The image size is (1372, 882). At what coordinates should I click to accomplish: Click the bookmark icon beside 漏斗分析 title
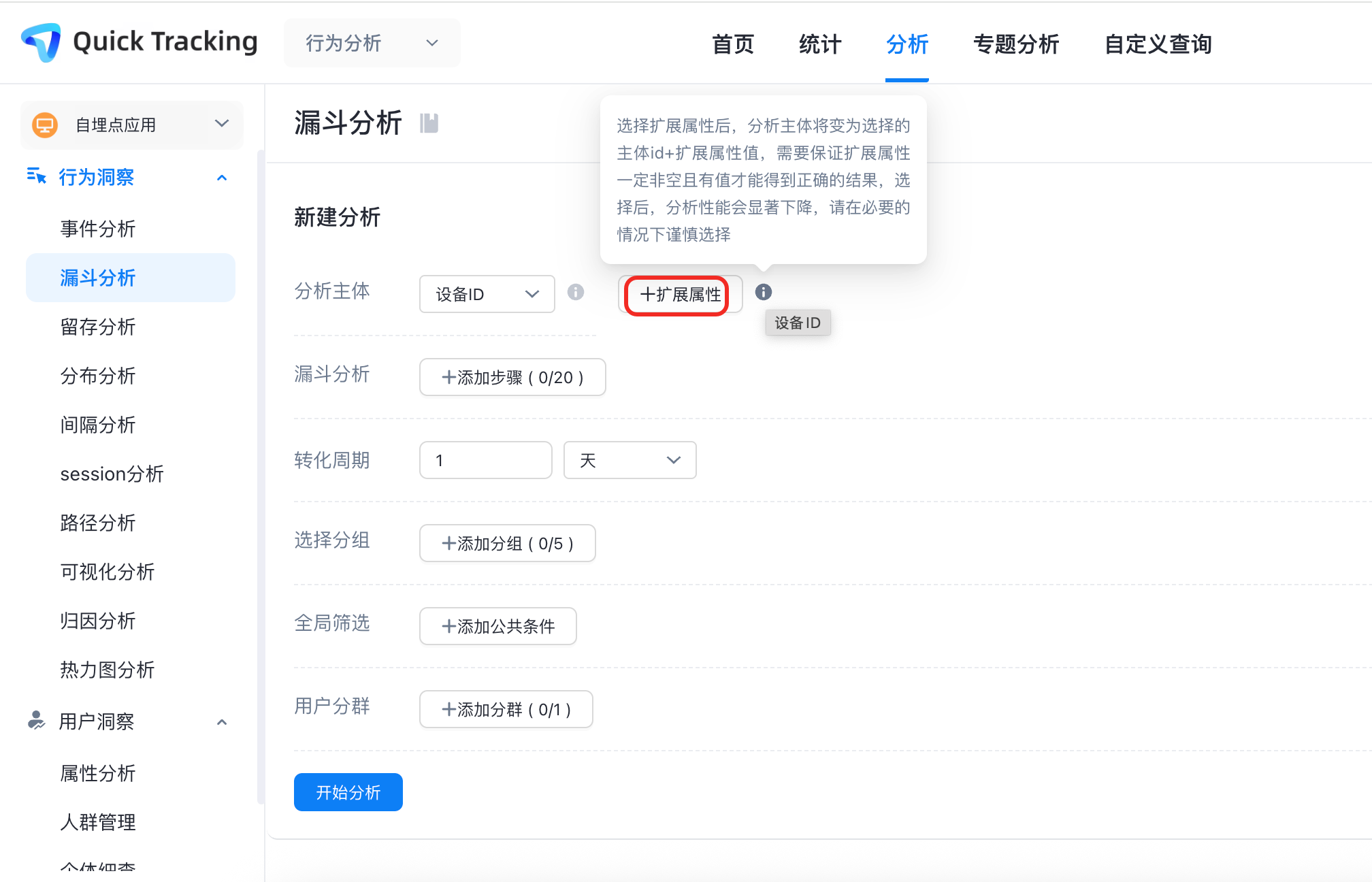pyautogui.click(x=429, y=123)
